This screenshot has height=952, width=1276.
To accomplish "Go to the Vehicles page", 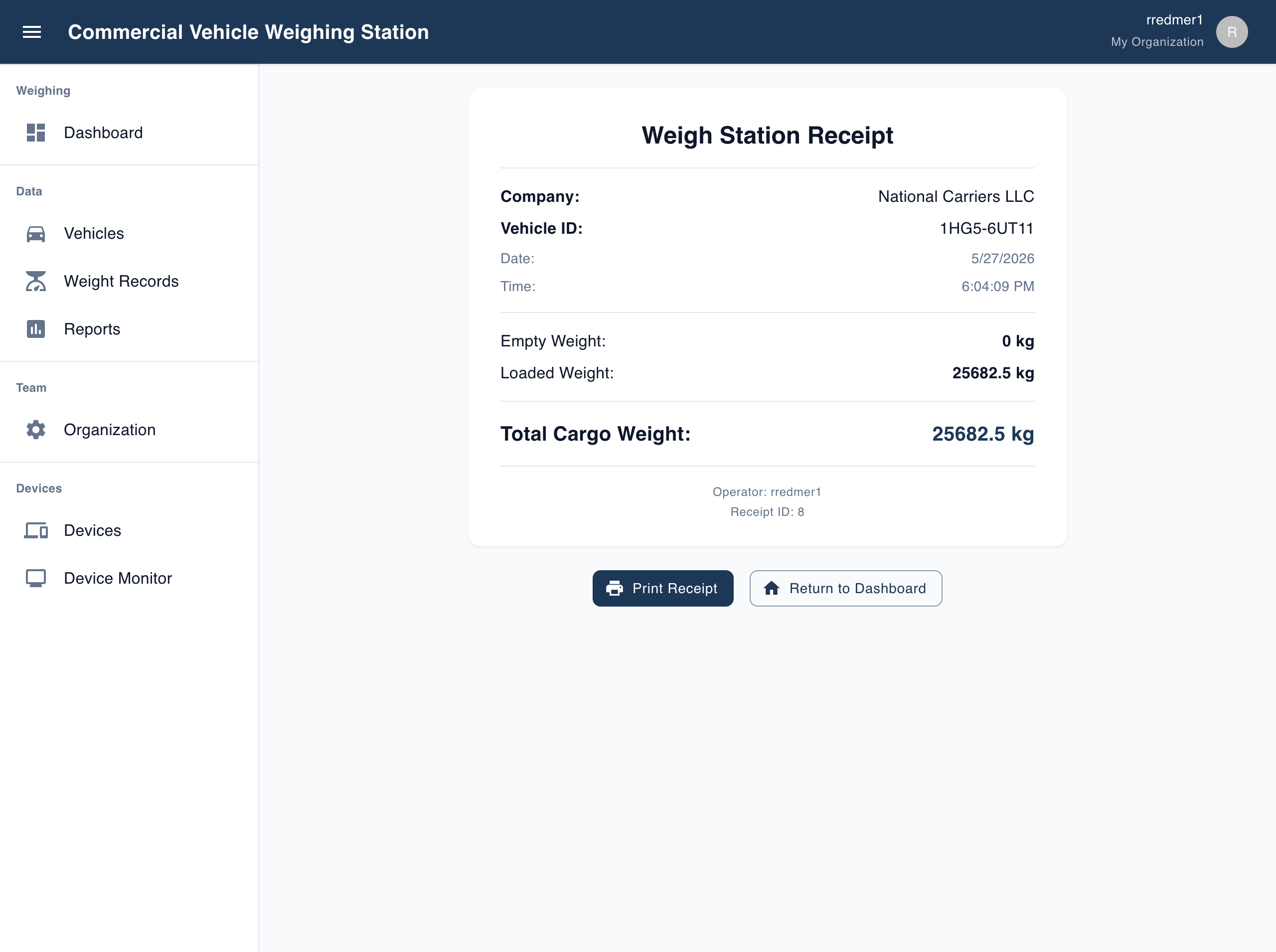I will [129, 233].
